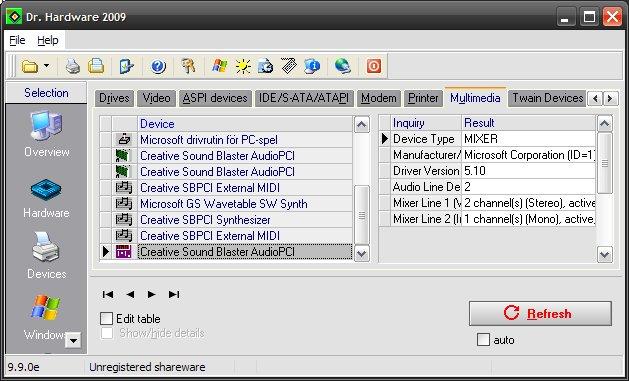The image size is (629, 381).
Task: Click the Windows flag toolbar icon
Action: (x=219, y=66)
